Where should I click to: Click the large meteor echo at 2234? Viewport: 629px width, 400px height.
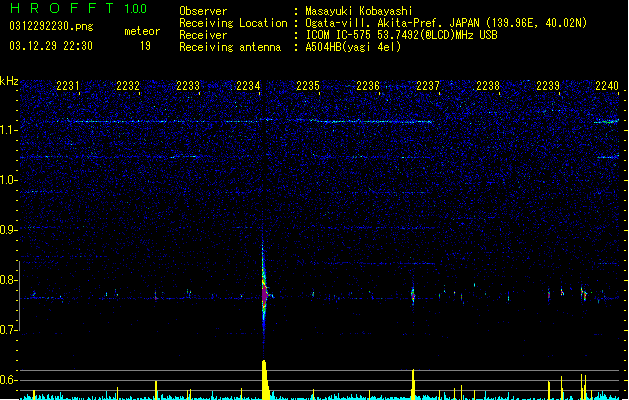coord(264,289)
